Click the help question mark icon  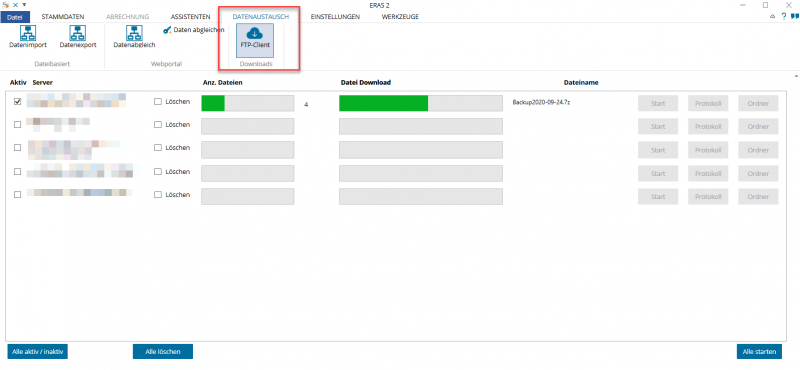784,17
